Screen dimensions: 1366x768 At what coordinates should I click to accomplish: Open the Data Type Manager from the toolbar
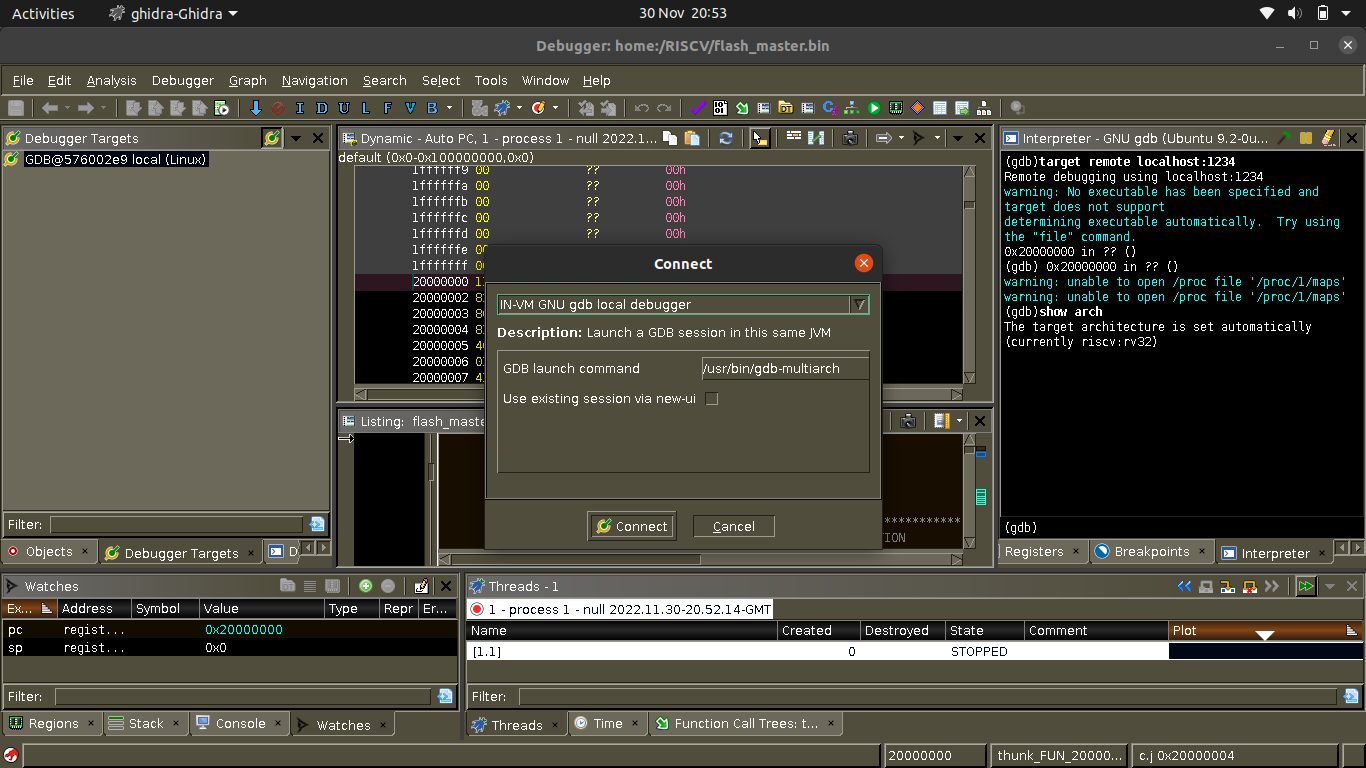pyautogui.click(x=785, y=108)
